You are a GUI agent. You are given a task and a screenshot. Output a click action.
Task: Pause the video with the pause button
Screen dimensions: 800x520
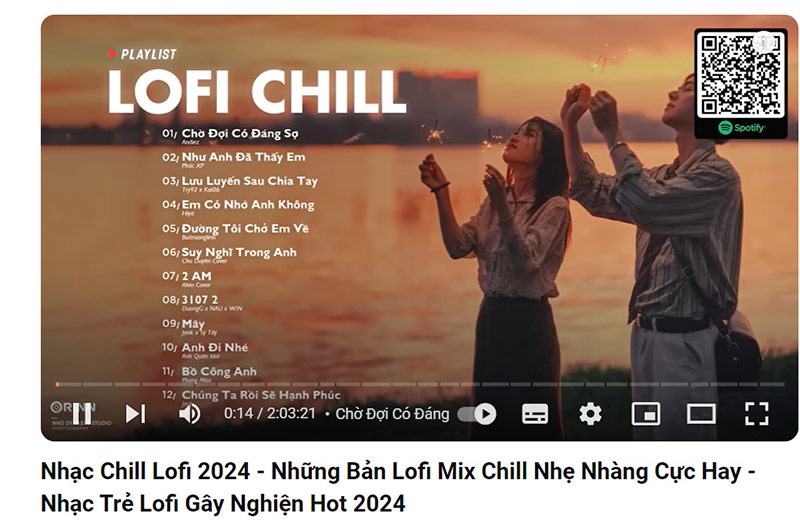coord(82,413)
